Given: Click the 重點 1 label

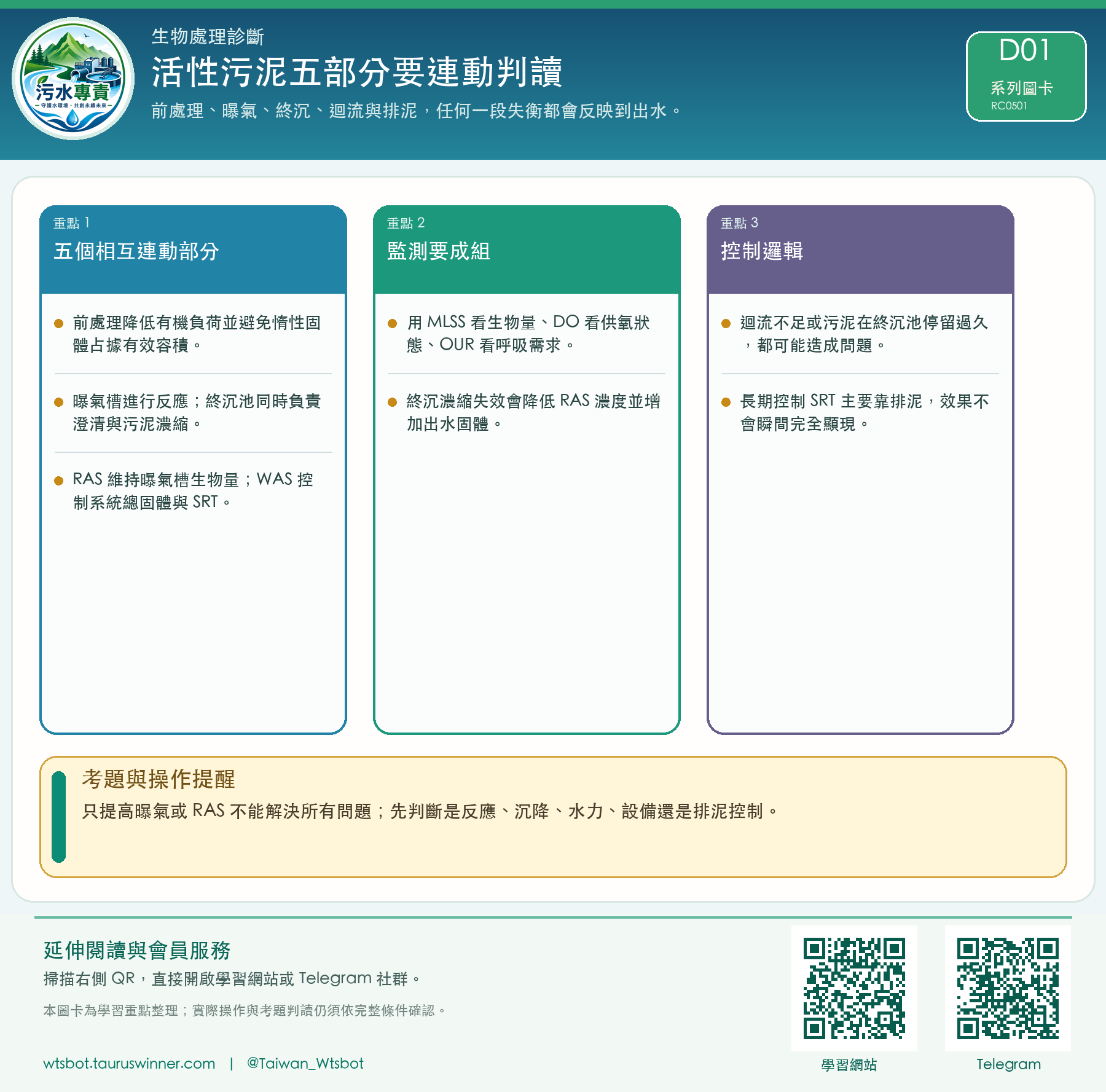Looking at the screenshot, I should [x=72, y=222].
